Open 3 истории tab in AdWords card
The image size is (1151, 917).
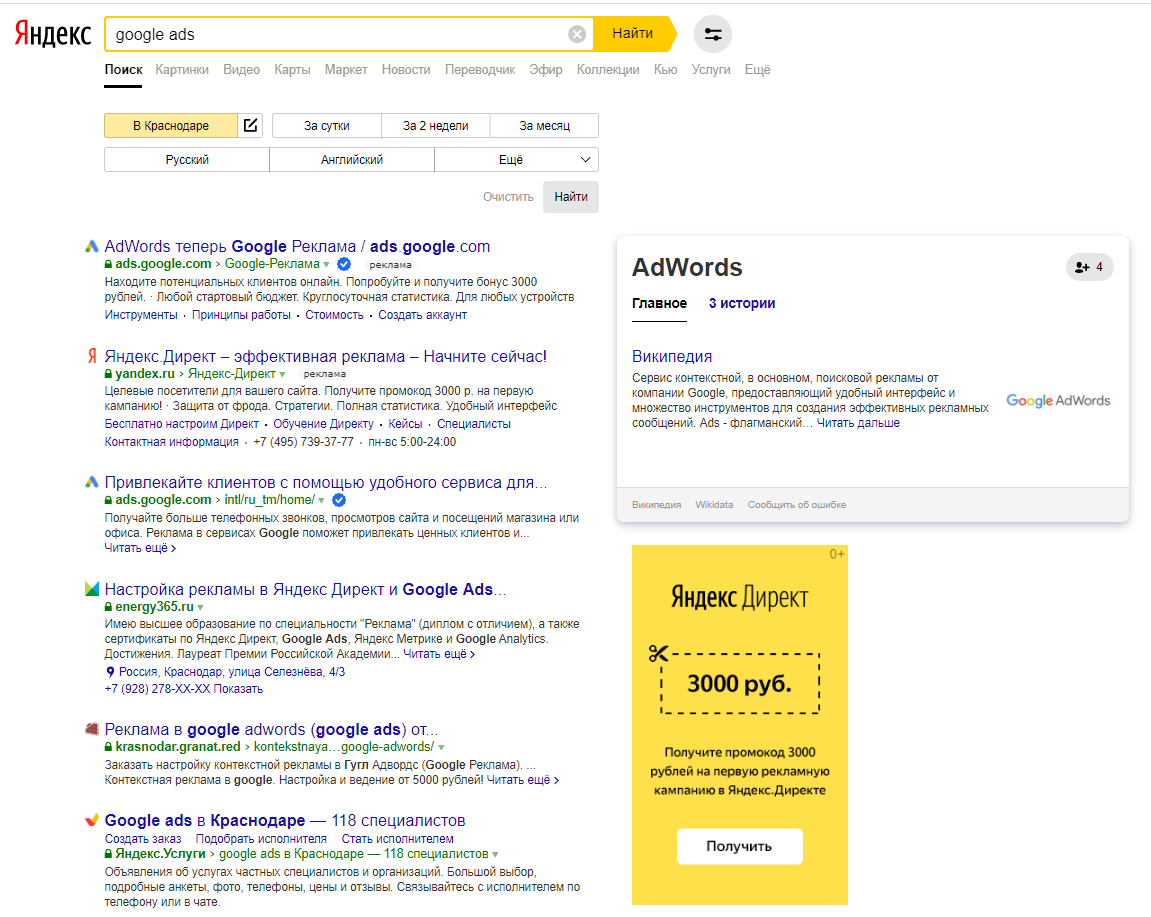(741, 303)
